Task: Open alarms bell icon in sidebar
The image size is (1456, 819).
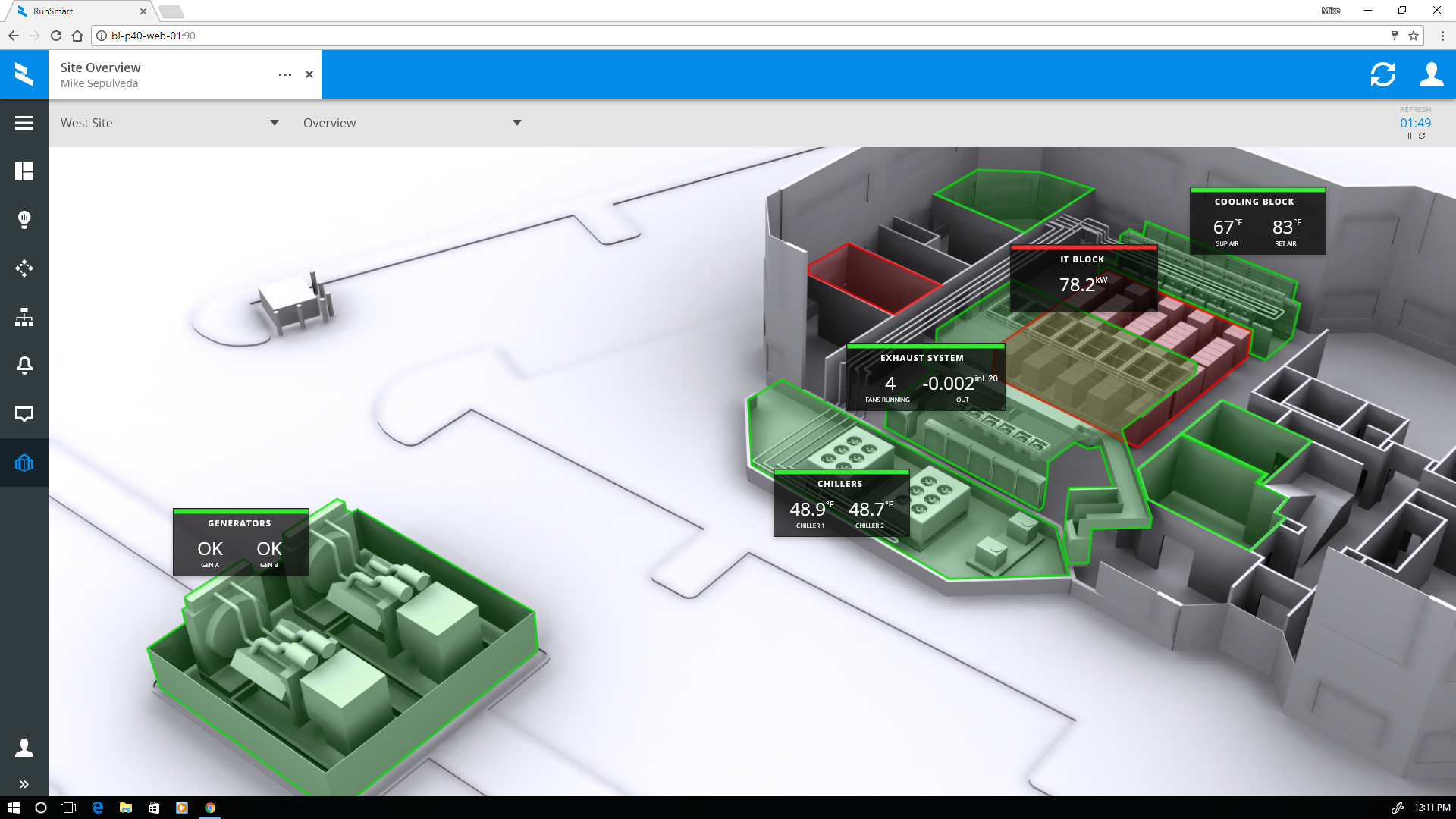Action: point(24,366)
